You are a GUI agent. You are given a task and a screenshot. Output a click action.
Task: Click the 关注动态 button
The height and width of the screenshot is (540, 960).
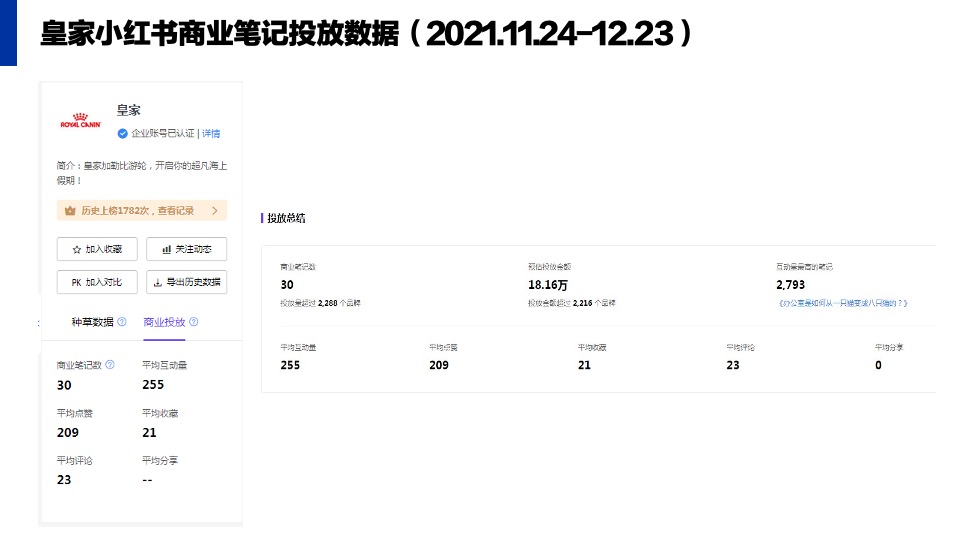[187, 249]
